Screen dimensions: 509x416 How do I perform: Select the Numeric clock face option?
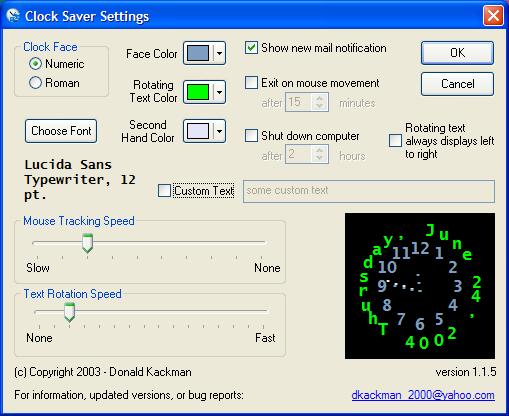pyautogui.click(x=35, y=64)
